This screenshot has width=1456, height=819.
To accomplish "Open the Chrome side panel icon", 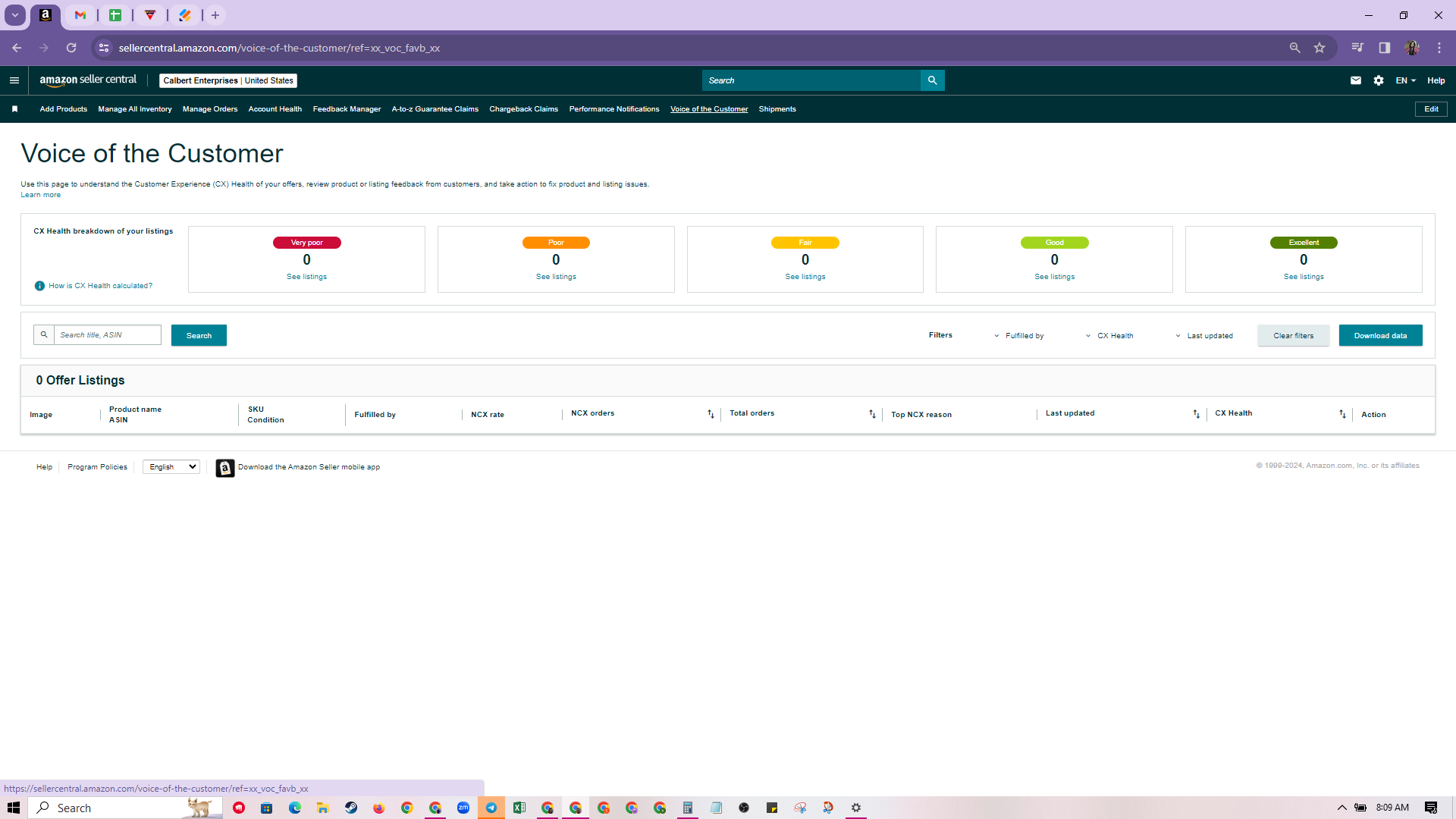I will click(x=1384, y=48).
